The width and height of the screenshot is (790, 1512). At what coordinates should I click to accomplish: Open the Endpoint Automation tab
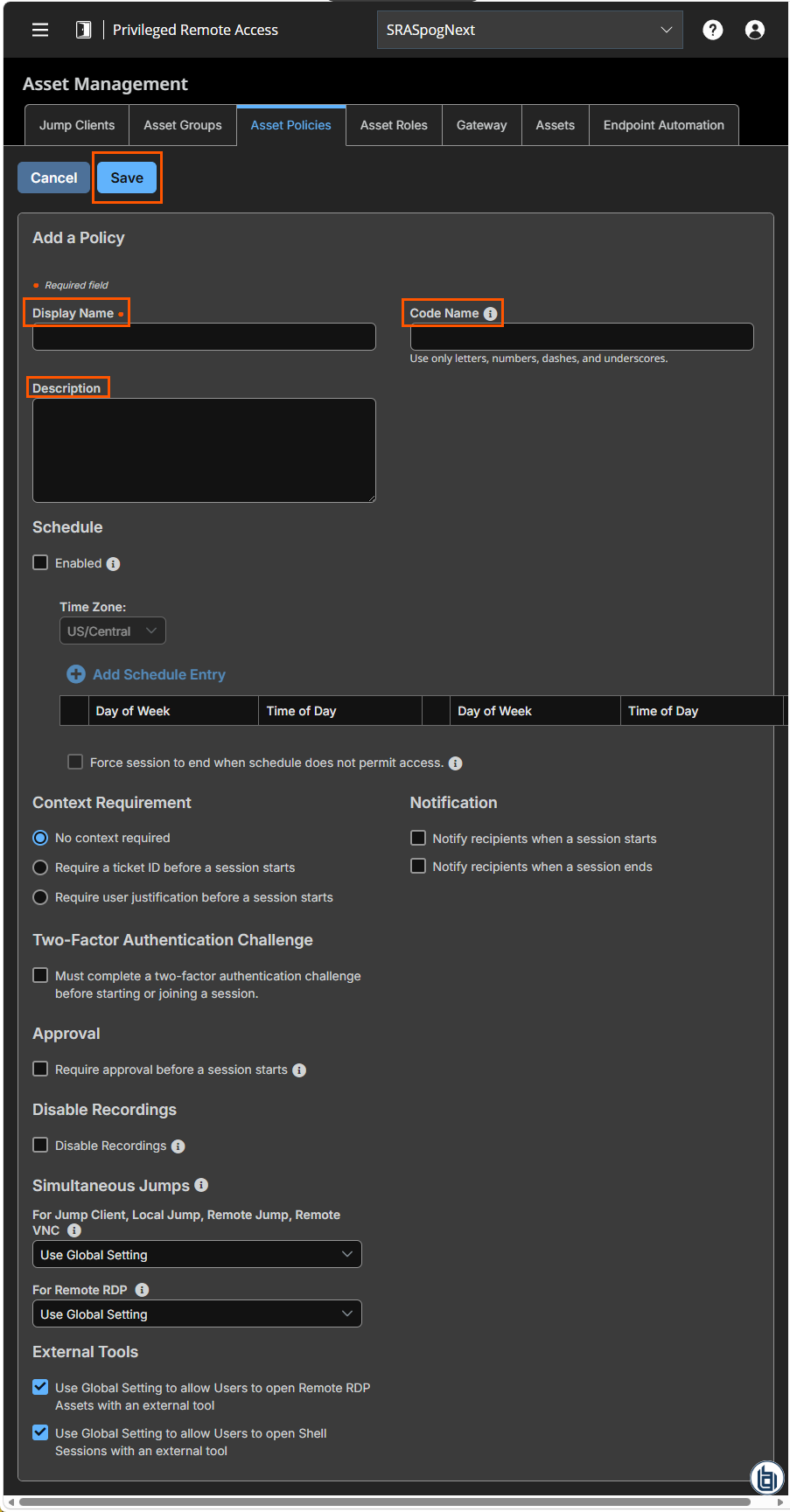664,125
